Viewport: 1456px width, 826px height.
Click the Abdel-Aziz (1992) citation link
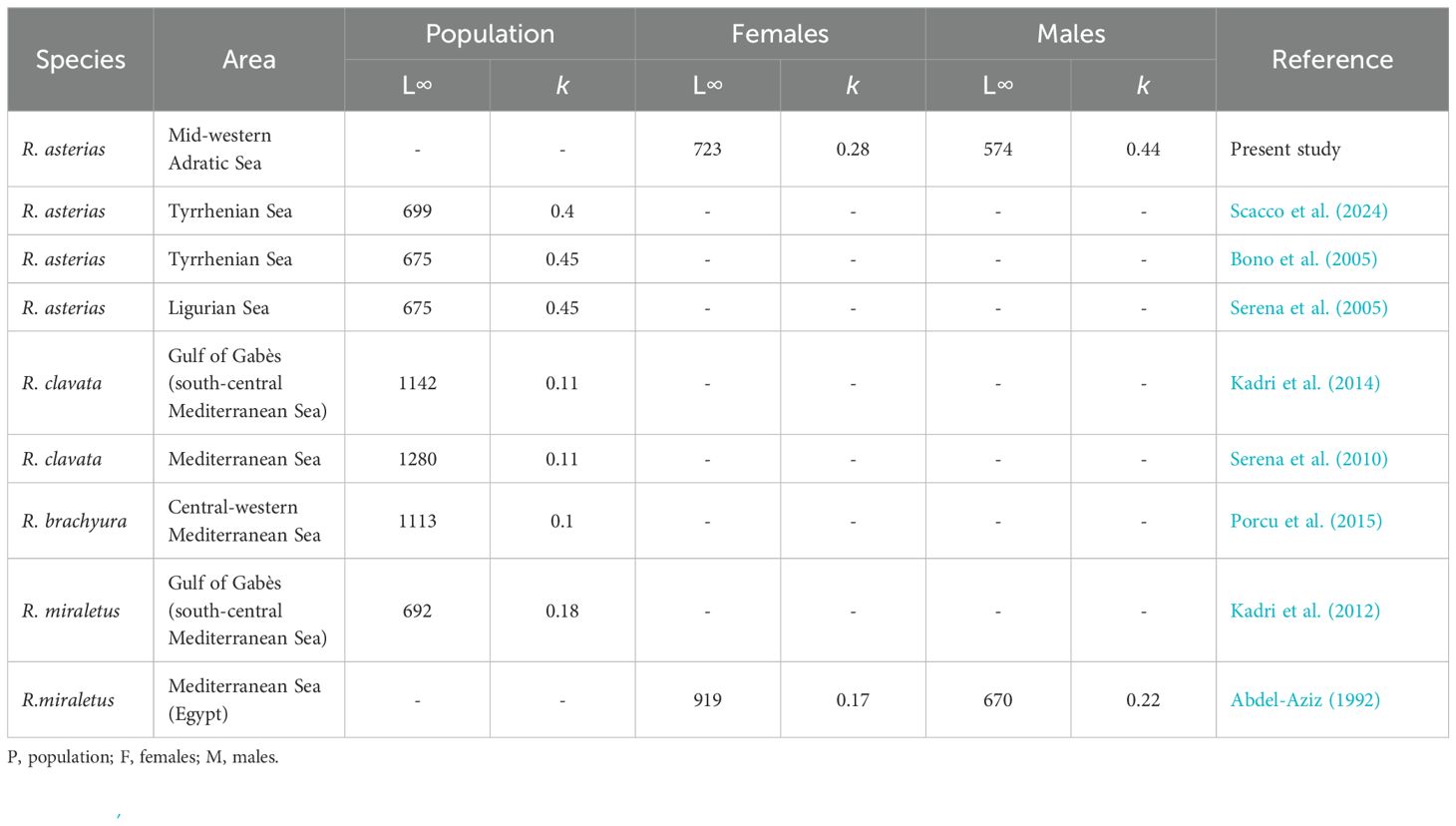[1304, 700]
